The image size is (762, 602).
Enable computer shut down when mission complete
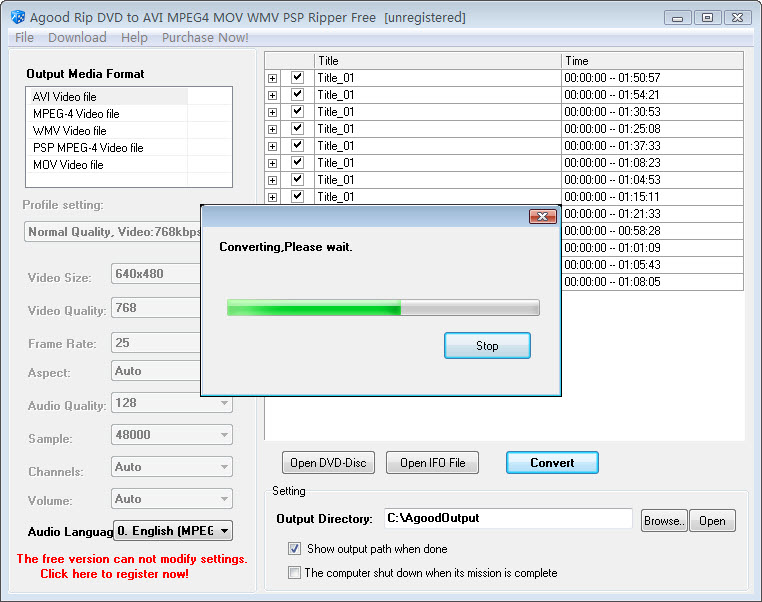coord(294,572)
